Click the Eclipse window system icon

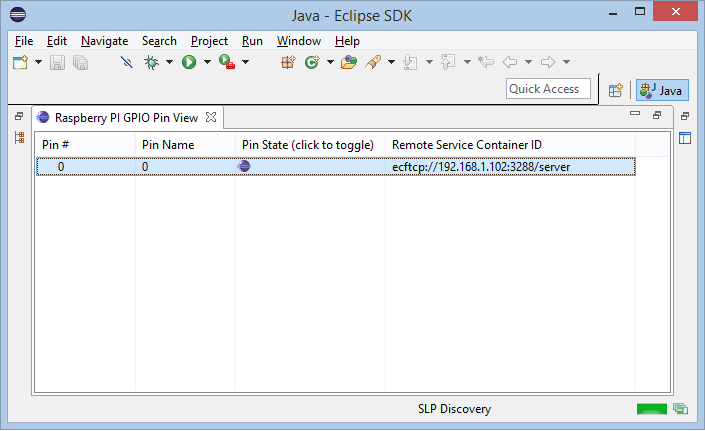(x=18, y=15)
